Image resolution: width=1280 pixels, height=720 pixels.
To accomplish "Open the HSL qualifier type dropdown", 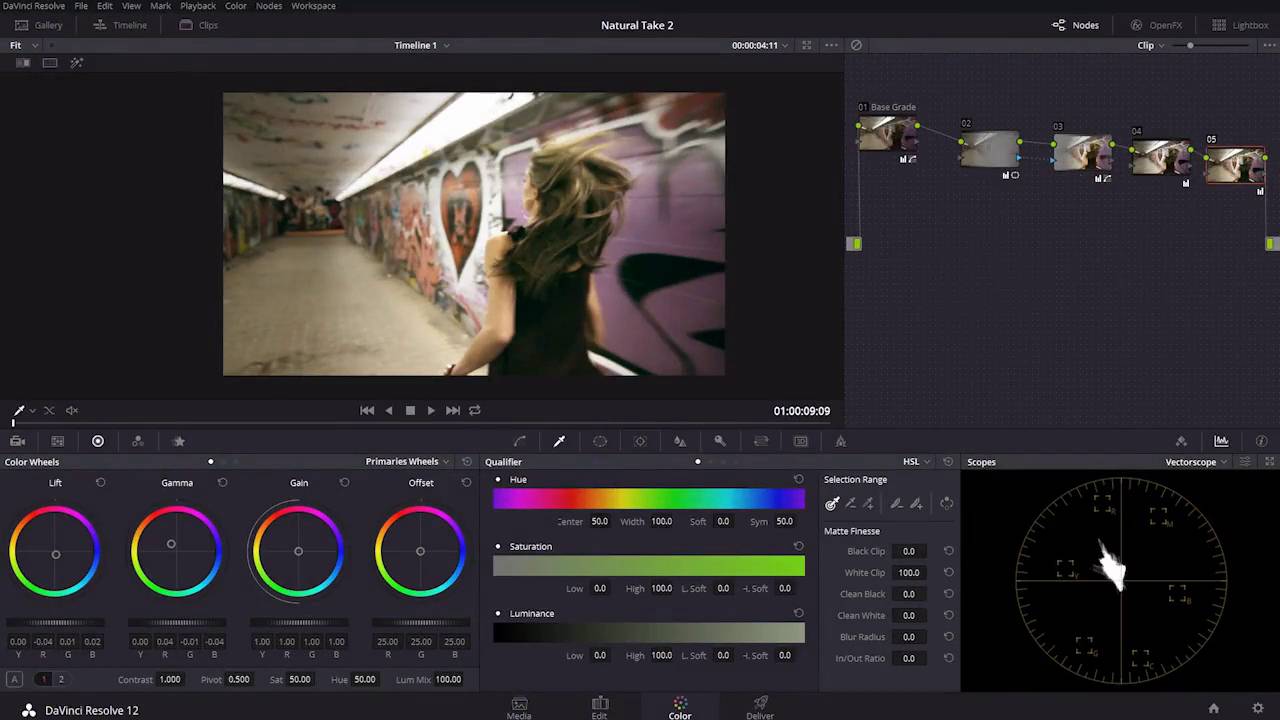I will (x=916, y=462).
